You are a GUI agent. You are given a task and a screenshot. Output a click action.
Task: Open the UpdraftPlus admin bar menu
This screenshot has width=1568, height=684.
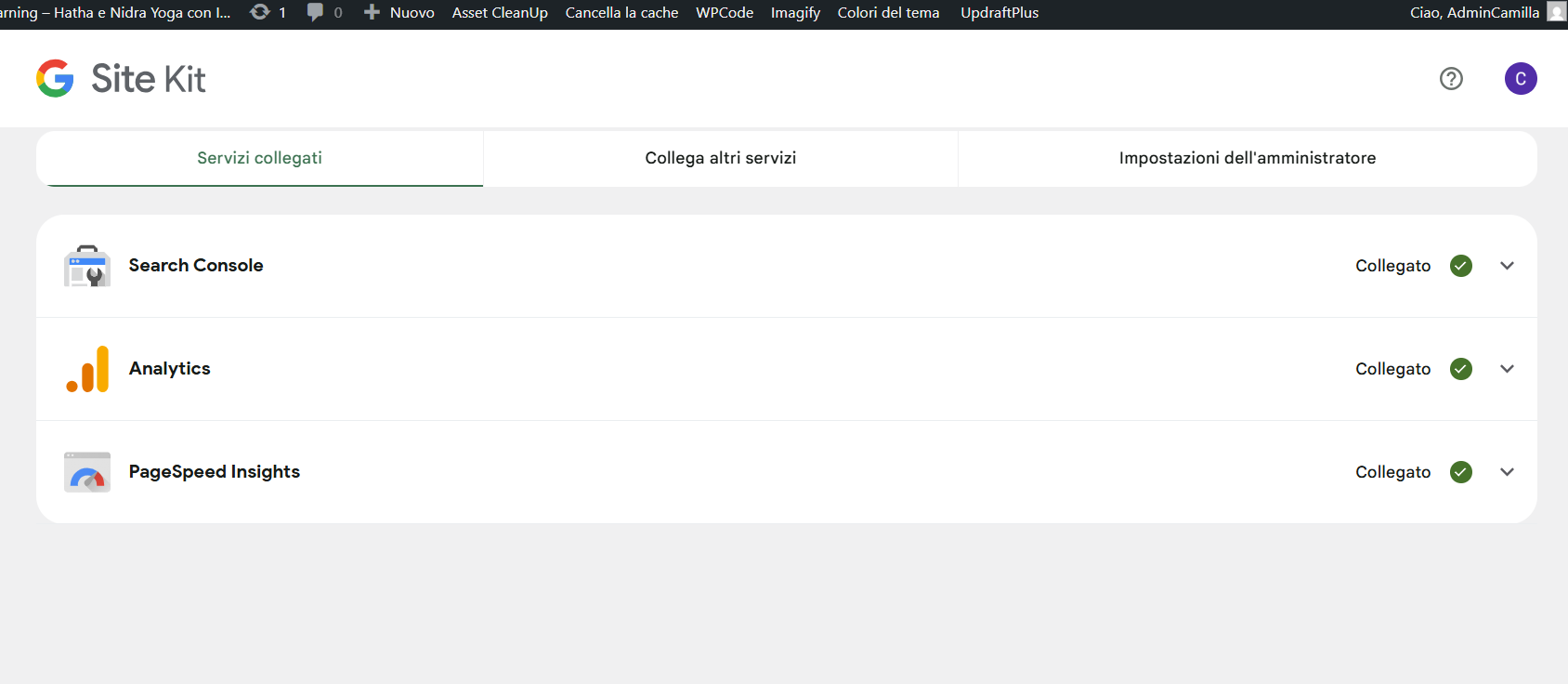[x=1000, y=13]
